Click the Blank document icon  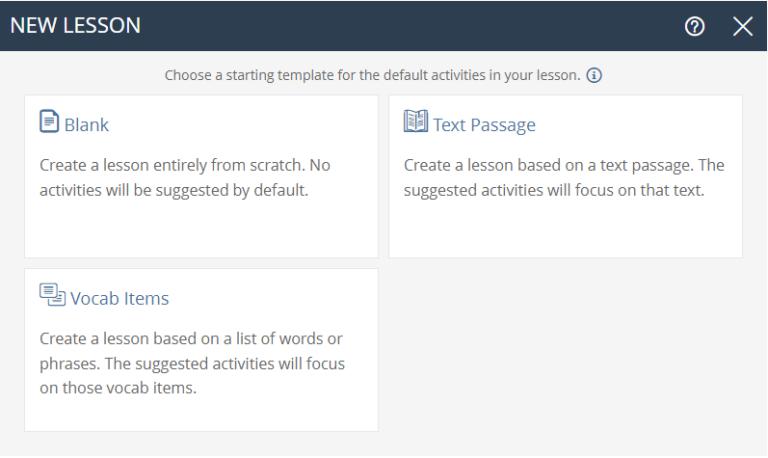point(49,122)
